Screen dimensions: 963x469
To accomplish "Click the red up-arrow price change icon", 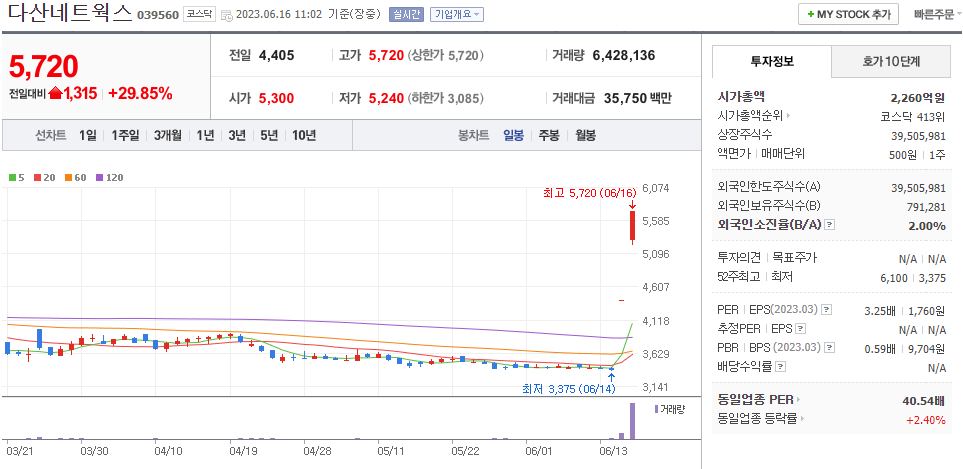I will point(56,93).
